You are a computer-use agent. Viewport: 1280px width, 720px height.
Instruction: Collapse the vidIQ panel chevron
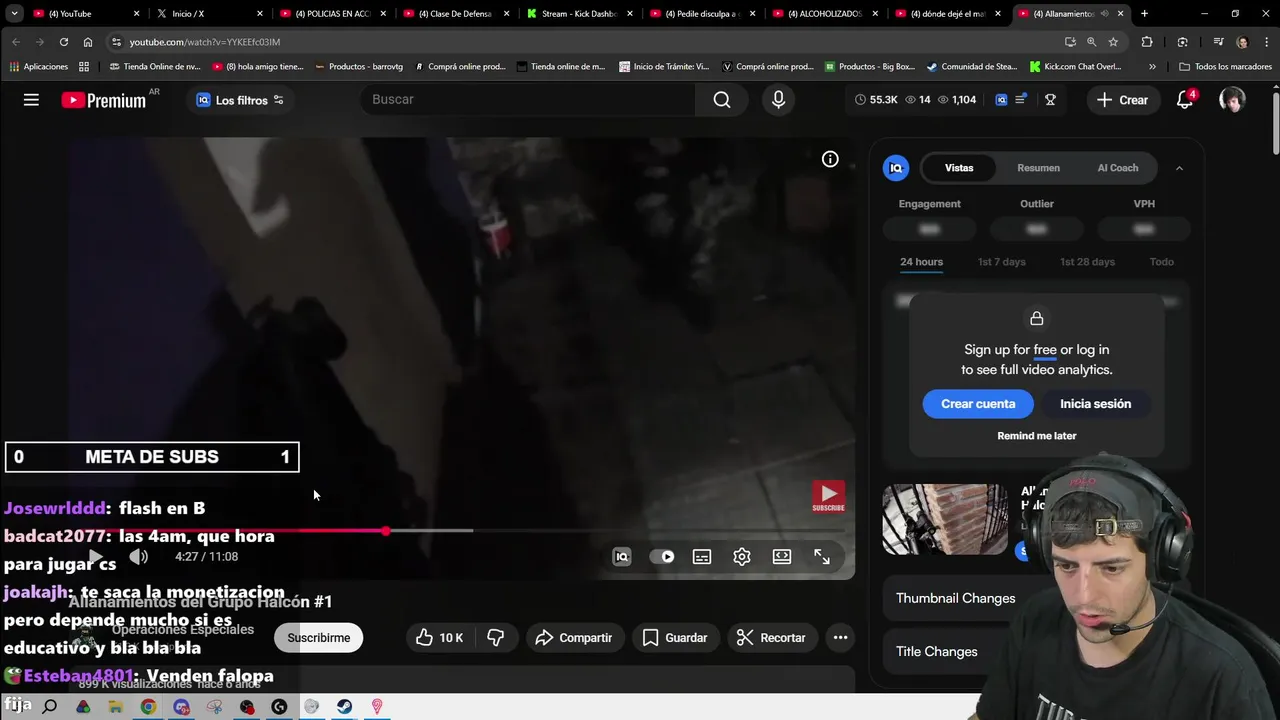1179,168
